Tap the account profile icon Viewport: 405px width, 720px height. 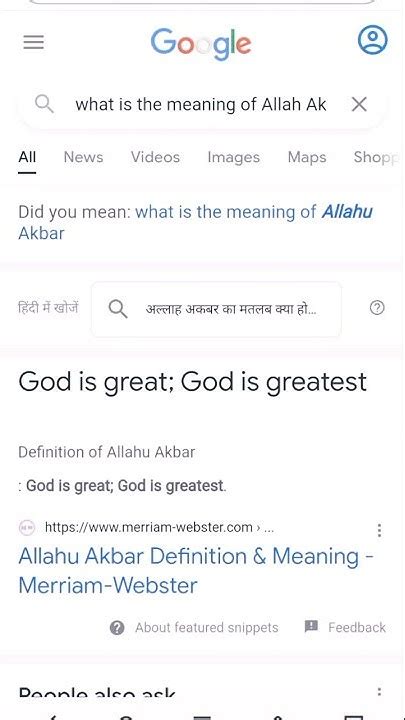(x=372, y=39)
